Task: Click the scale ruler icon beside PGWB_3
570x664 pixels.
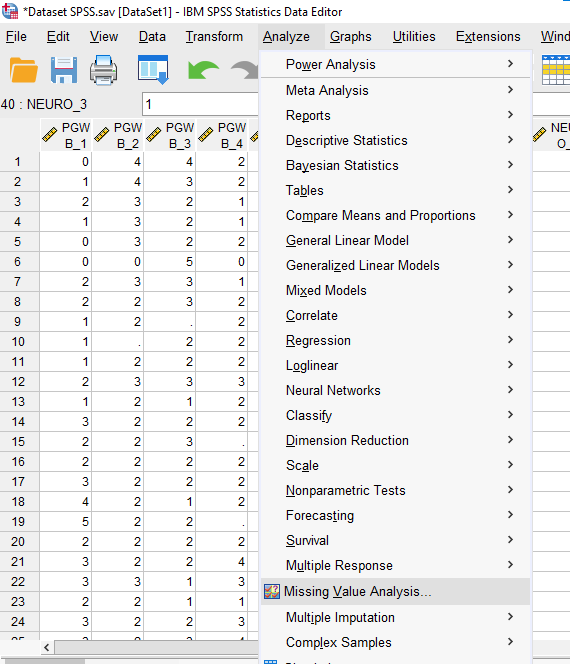Action: pos(153,135)
